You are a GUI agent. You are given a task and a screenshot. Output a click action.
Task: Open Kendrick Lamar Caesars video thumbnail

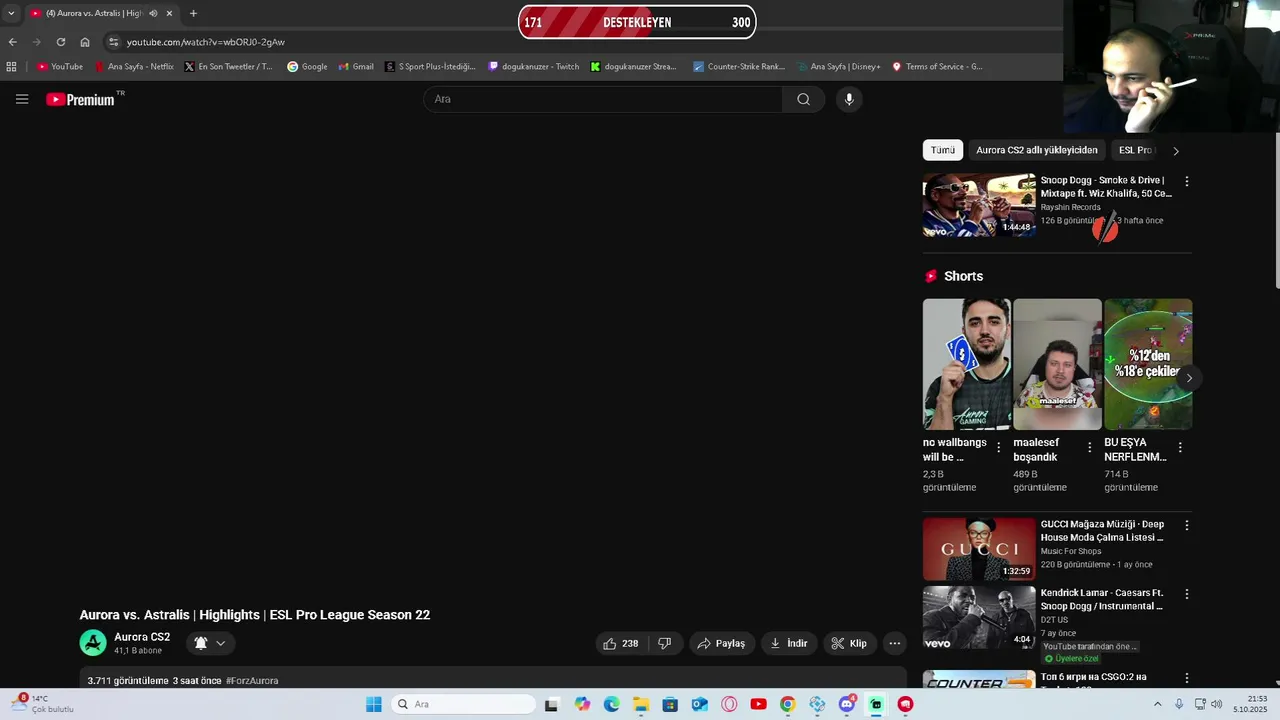(x=979, y=618)
